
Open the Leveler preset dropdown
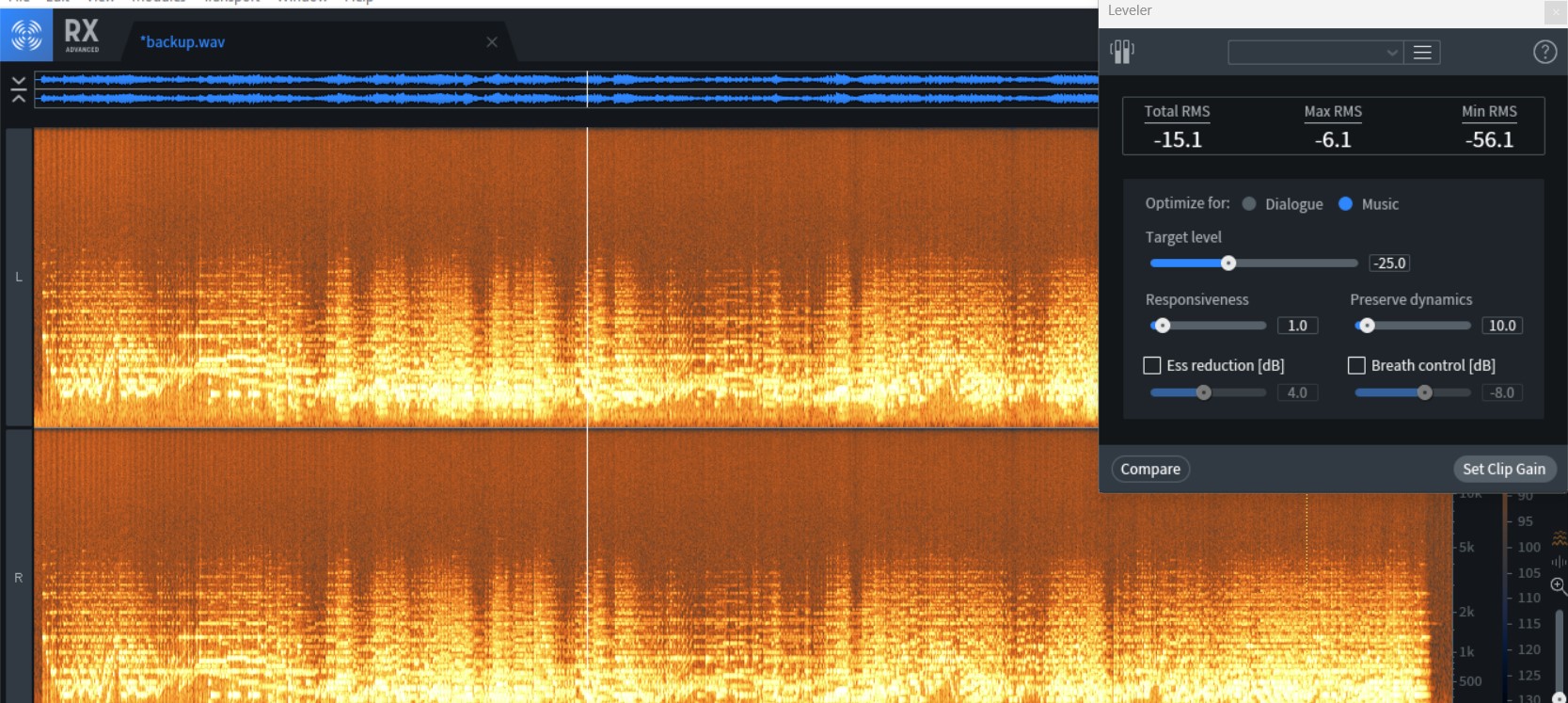tap(1314, 53)
